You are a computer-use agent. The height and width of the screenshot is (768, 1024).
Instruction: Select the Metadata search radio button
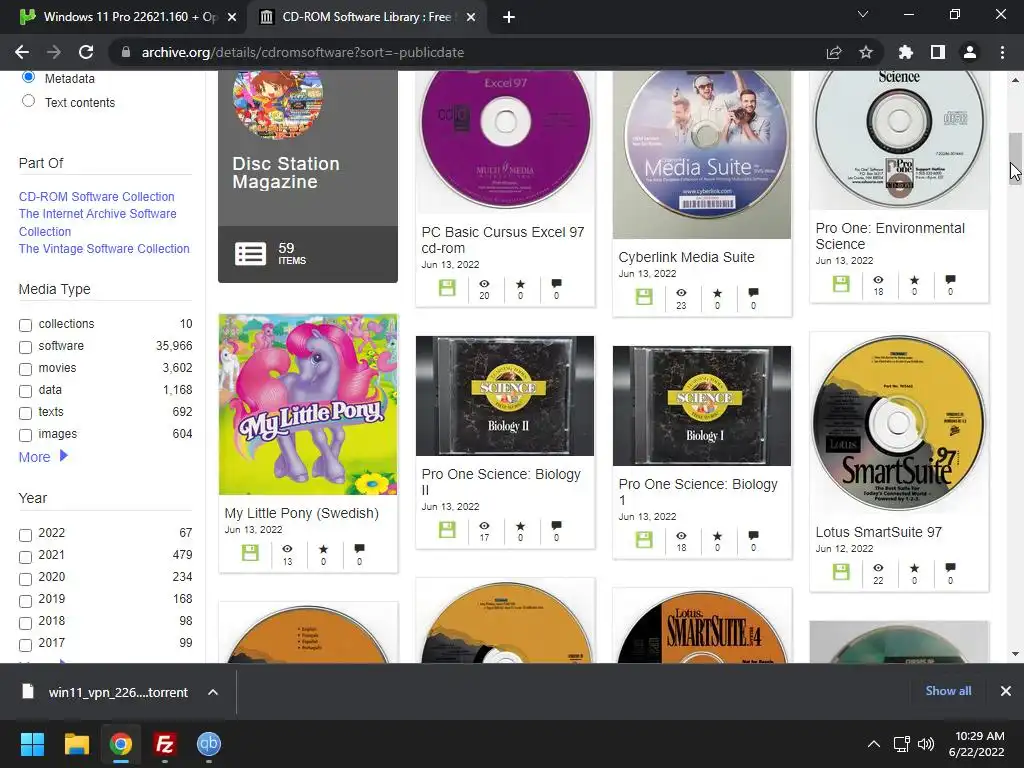click(28, 78)
